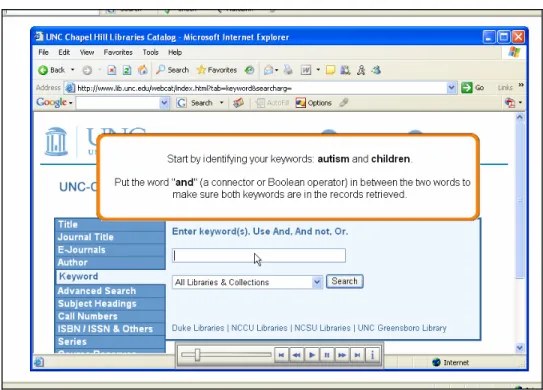Click the Research icon in toolbar
The width and height of the screenshot is (543, 390).
pyautogui.click(x=345, y=70)
